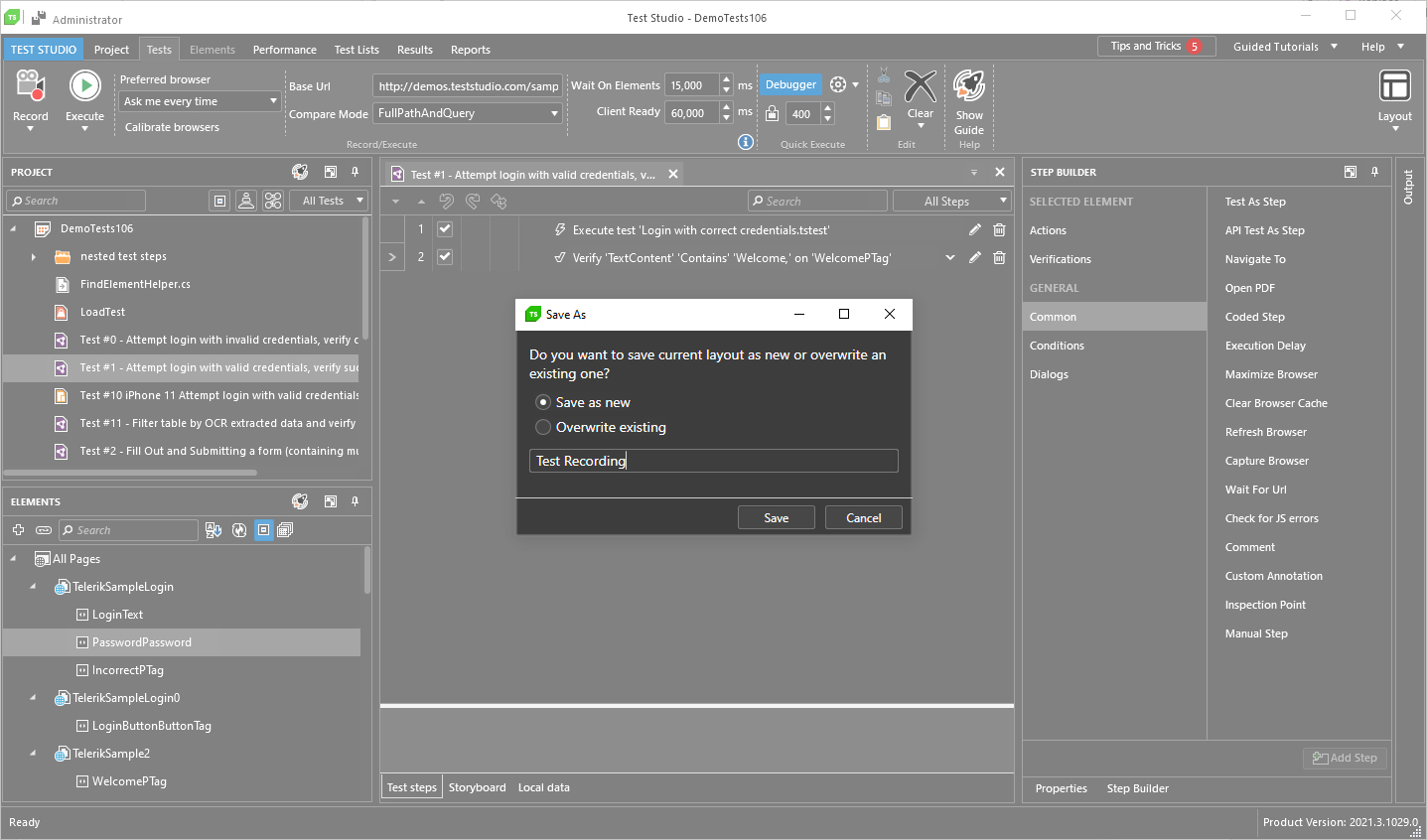This screenshot has height=840, width=1427.
Task: Switch to the Storyboard tab
Action: [477, 787]
